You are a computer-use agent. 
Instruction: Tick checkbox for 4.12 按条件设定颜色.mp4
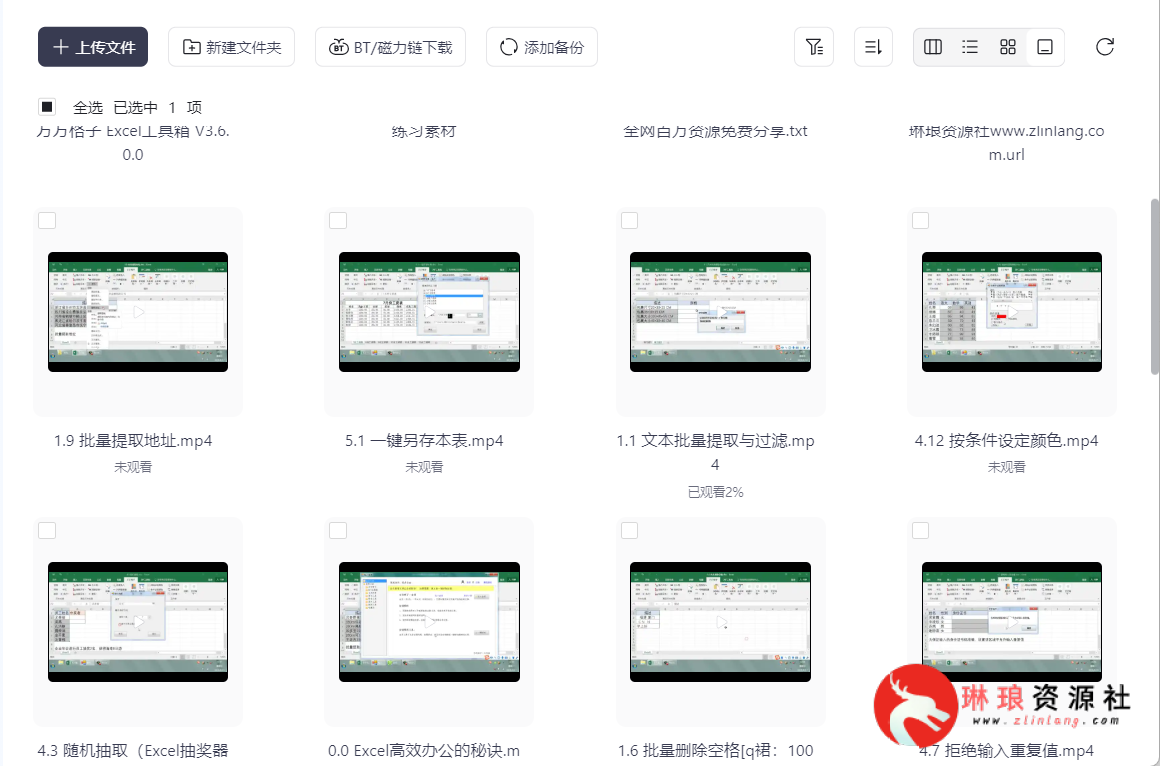(920, 221)
